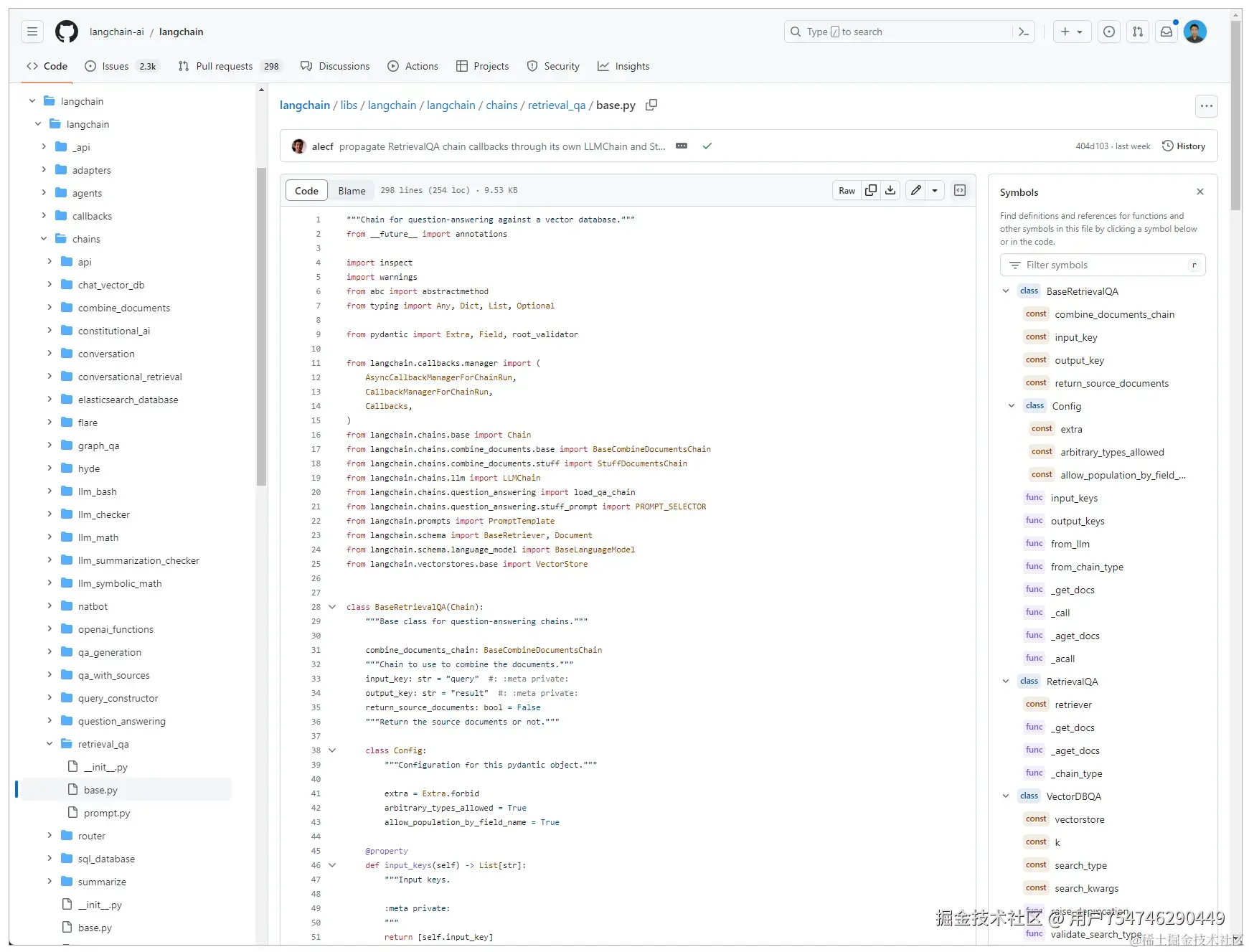Open the Pull requests tab
Image resolution: width=1249 pixels, height=952 pixels.
tap(230, 66)
